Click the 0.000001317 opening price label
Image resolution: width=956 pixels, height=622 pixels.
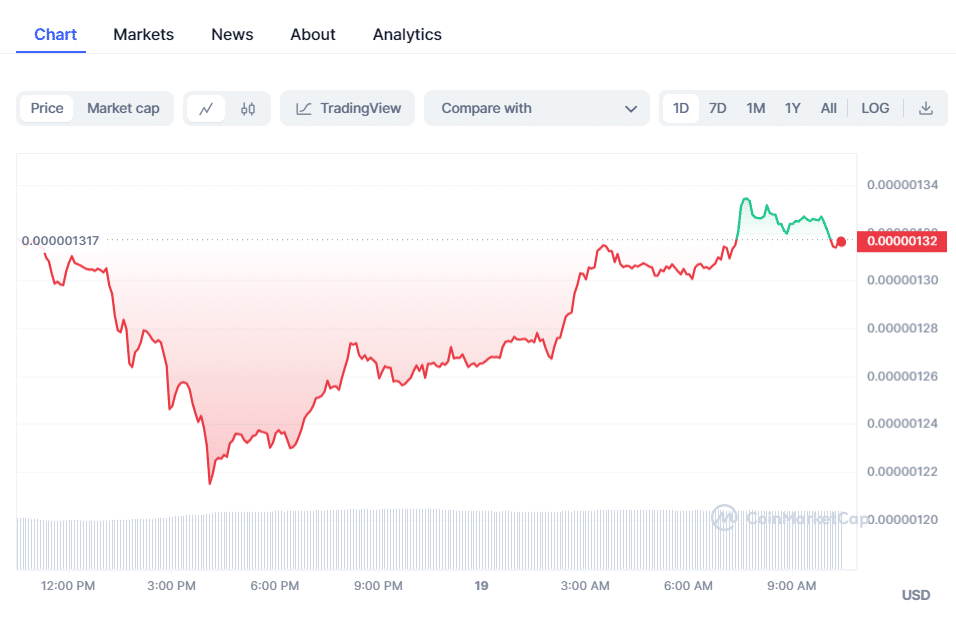point(60,241)
